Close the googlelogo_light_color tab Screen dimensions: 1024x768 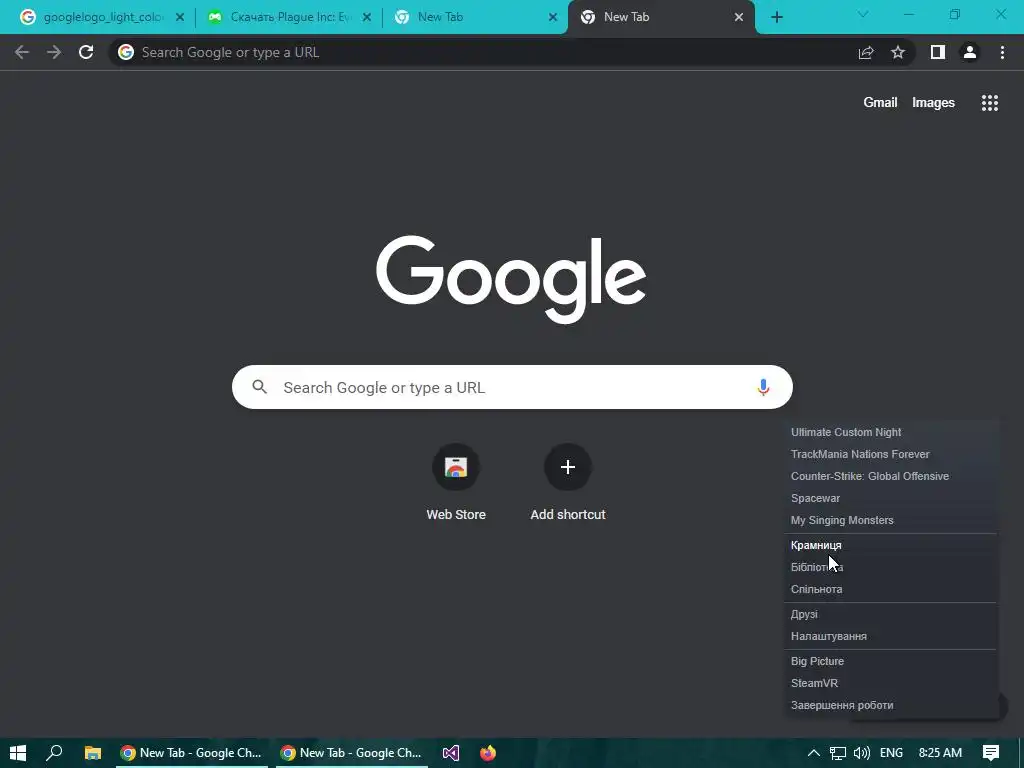tap(180, 17)
